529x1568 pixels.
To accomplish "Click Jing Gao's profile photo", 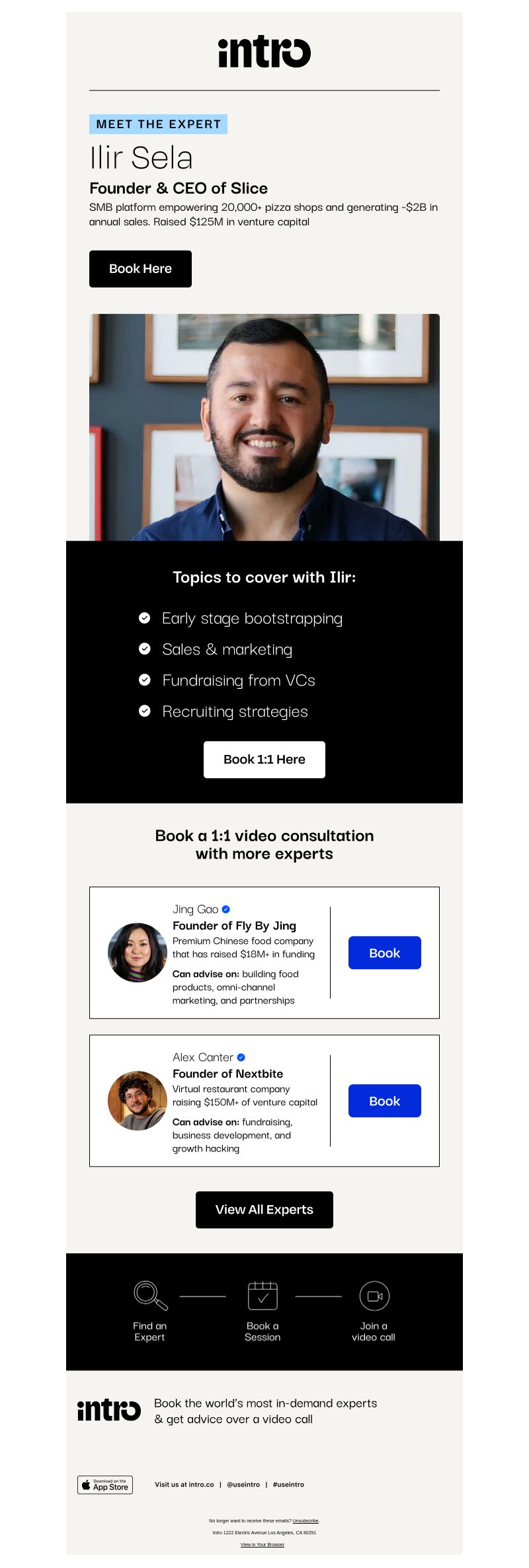I will [x=138, y=953].
